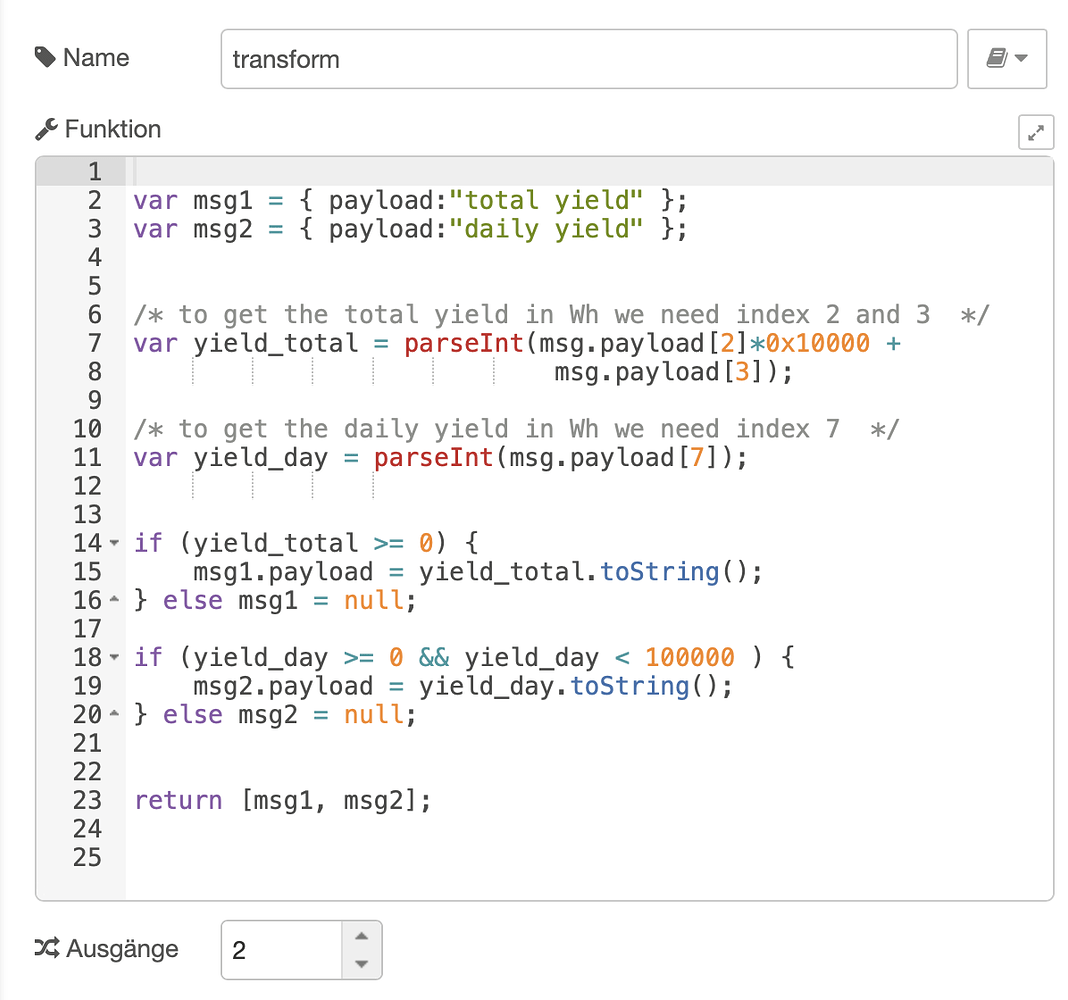This screenshot has height=1000, width=1068.
Task: Click the name field containing transform
Action: coord(588,59)
